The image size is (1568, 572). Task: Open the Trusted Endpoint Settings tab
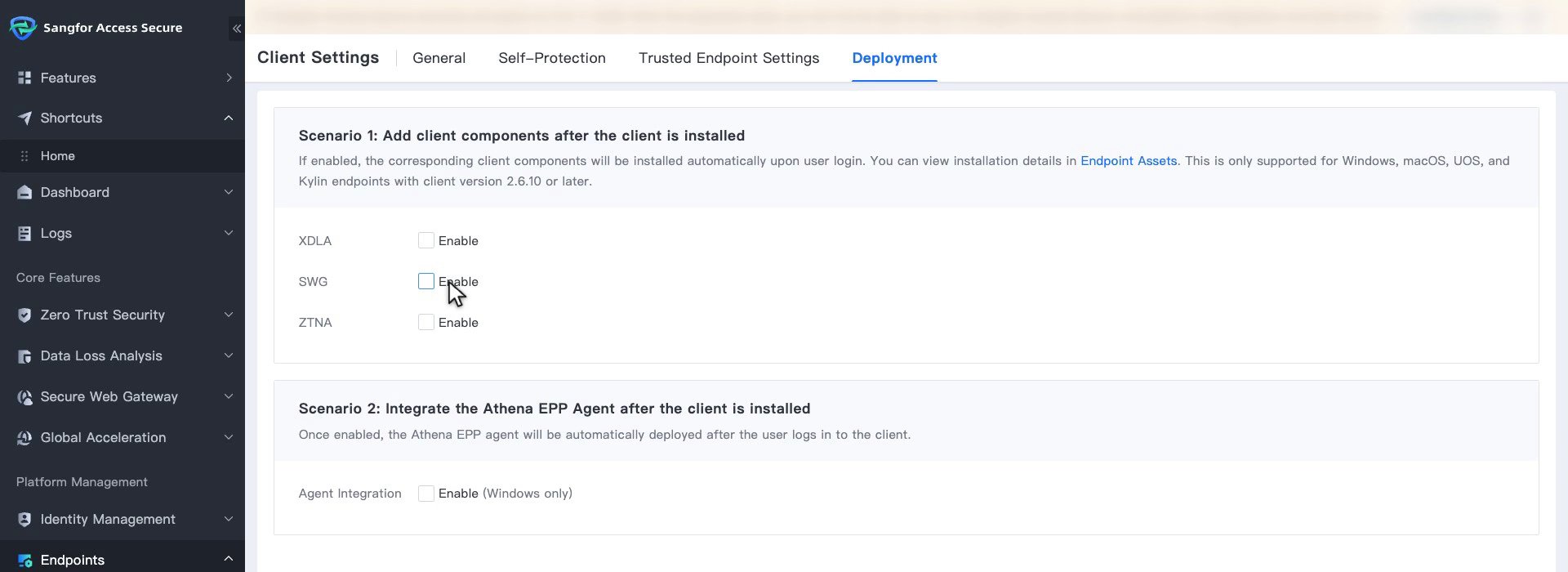click(x=728, y=58)
